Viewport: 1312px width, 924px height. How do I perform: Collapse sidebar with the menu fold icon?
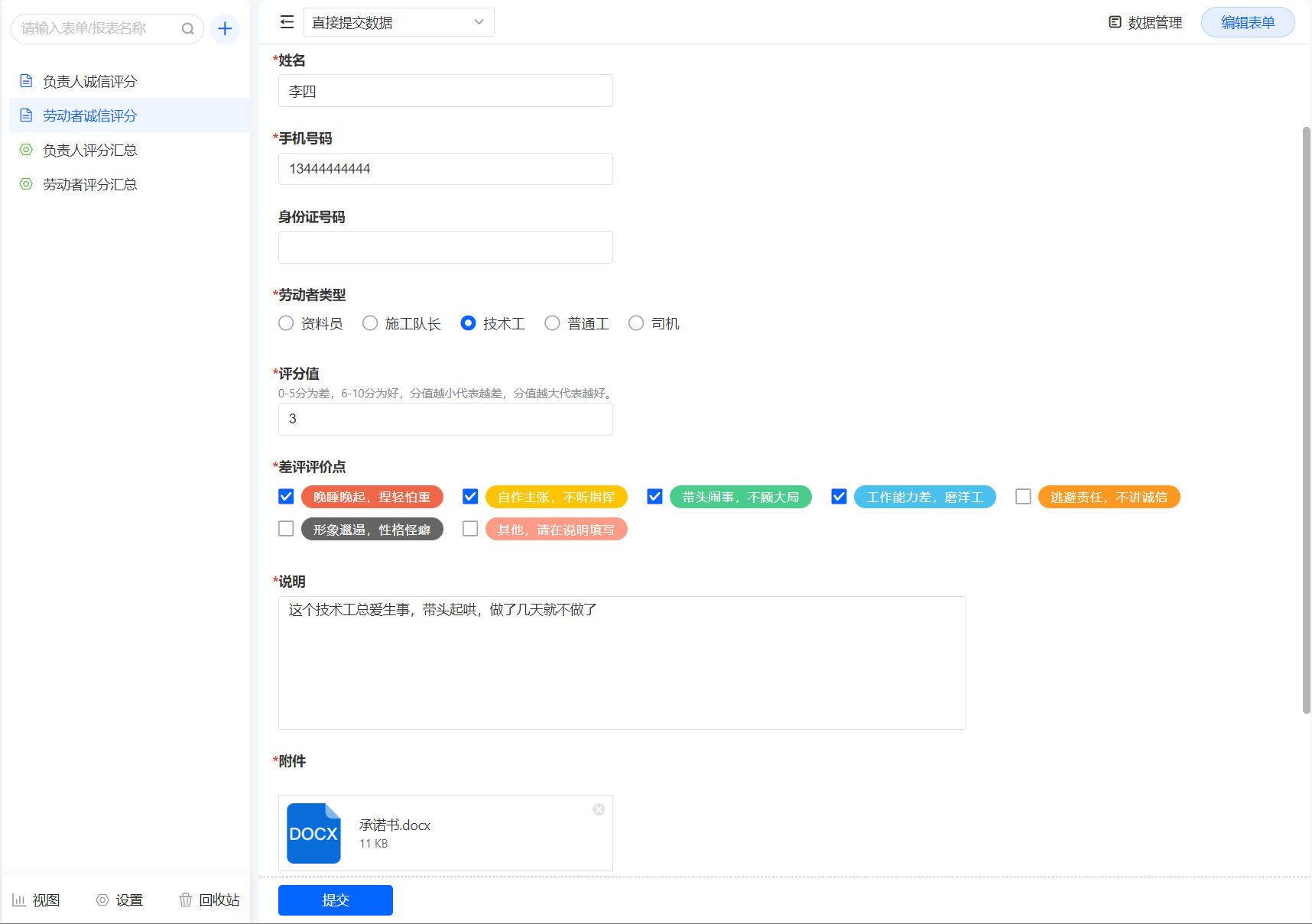[287, 22]
